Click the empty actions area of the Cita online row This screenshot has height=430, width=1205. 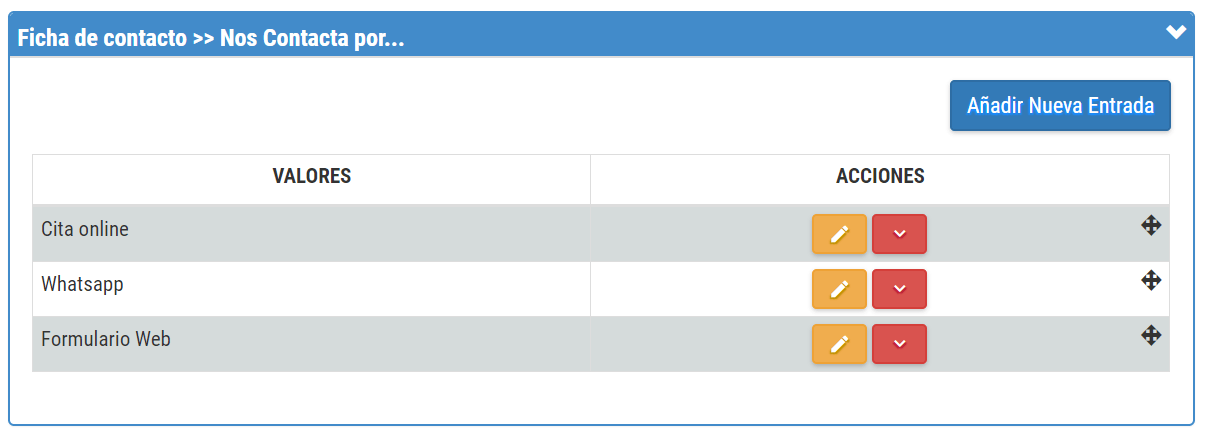point(1030,234)
